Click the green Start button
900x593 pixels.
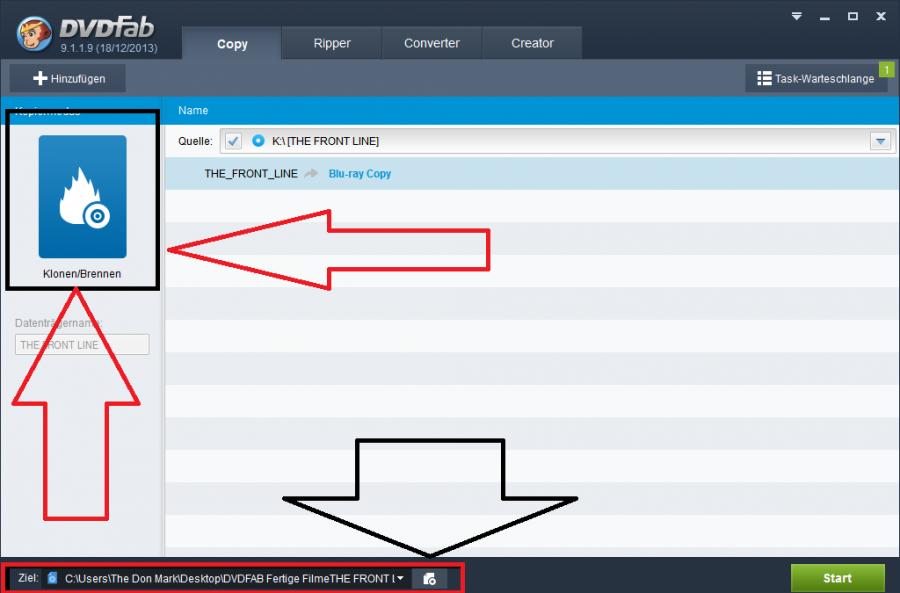[x=837, y=578]
